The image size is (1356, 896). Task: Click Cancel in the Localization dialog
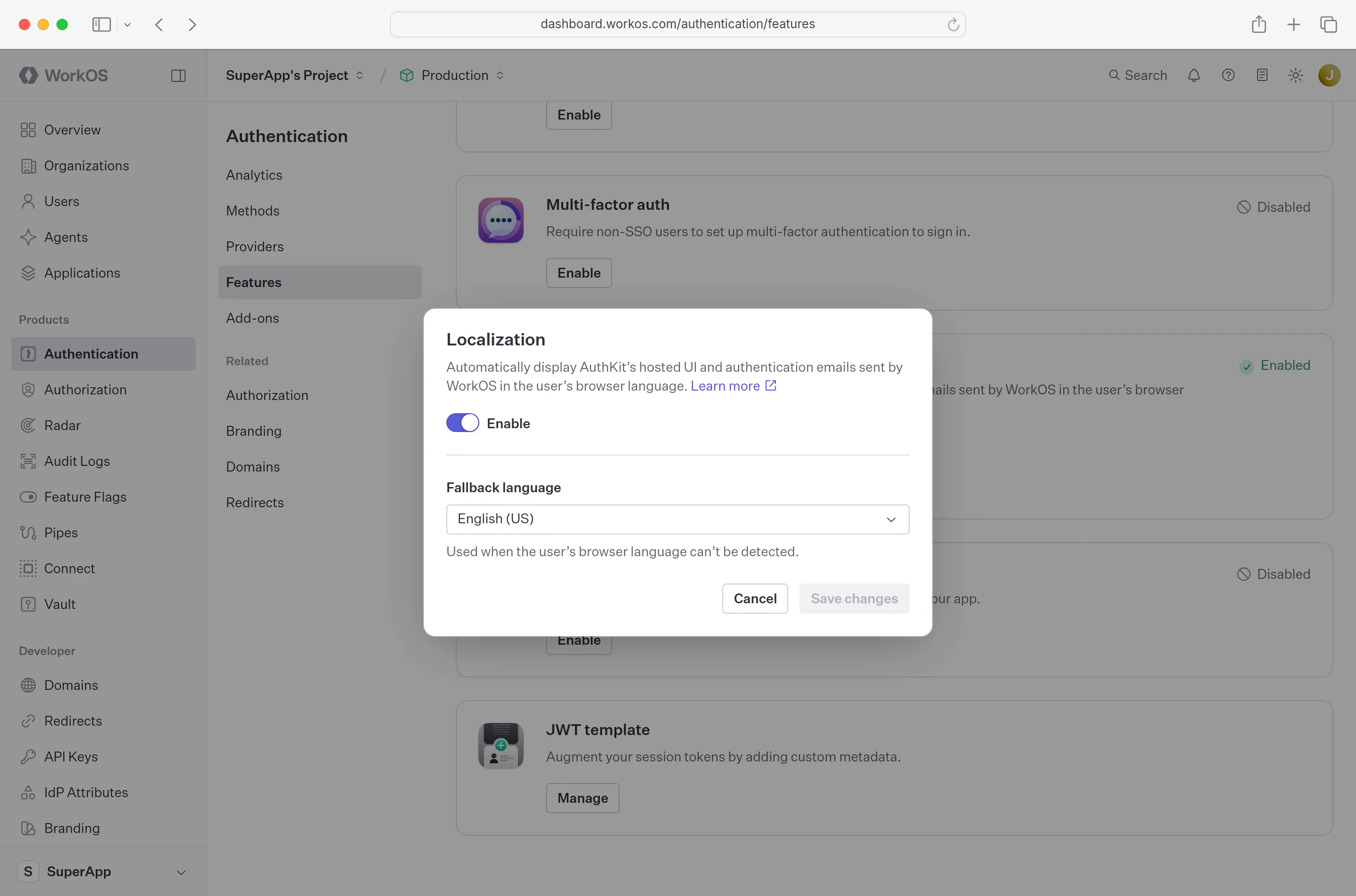click(x=755, y=598)
